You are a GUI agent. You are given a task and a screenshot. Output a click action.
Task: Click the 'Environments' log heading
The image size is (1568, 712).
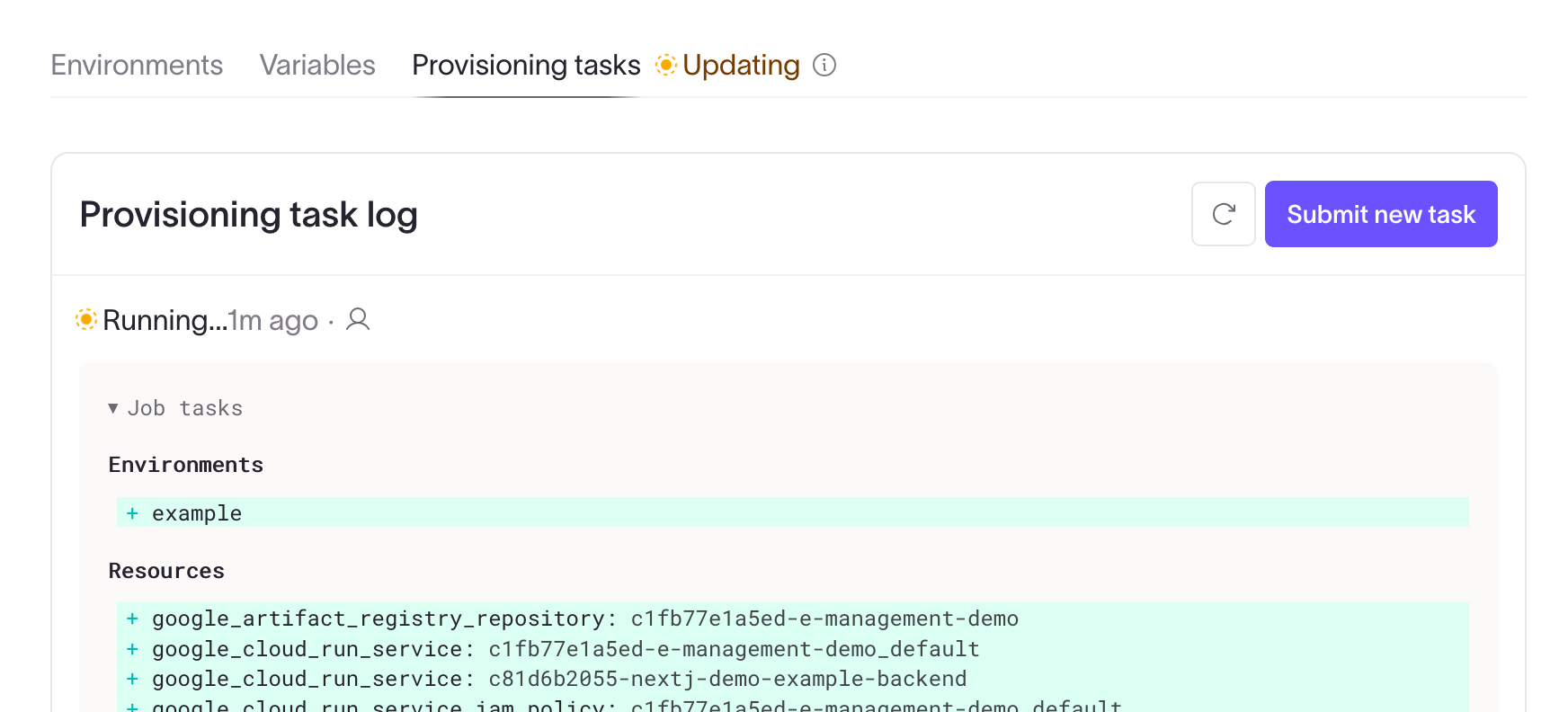(186, 465)
